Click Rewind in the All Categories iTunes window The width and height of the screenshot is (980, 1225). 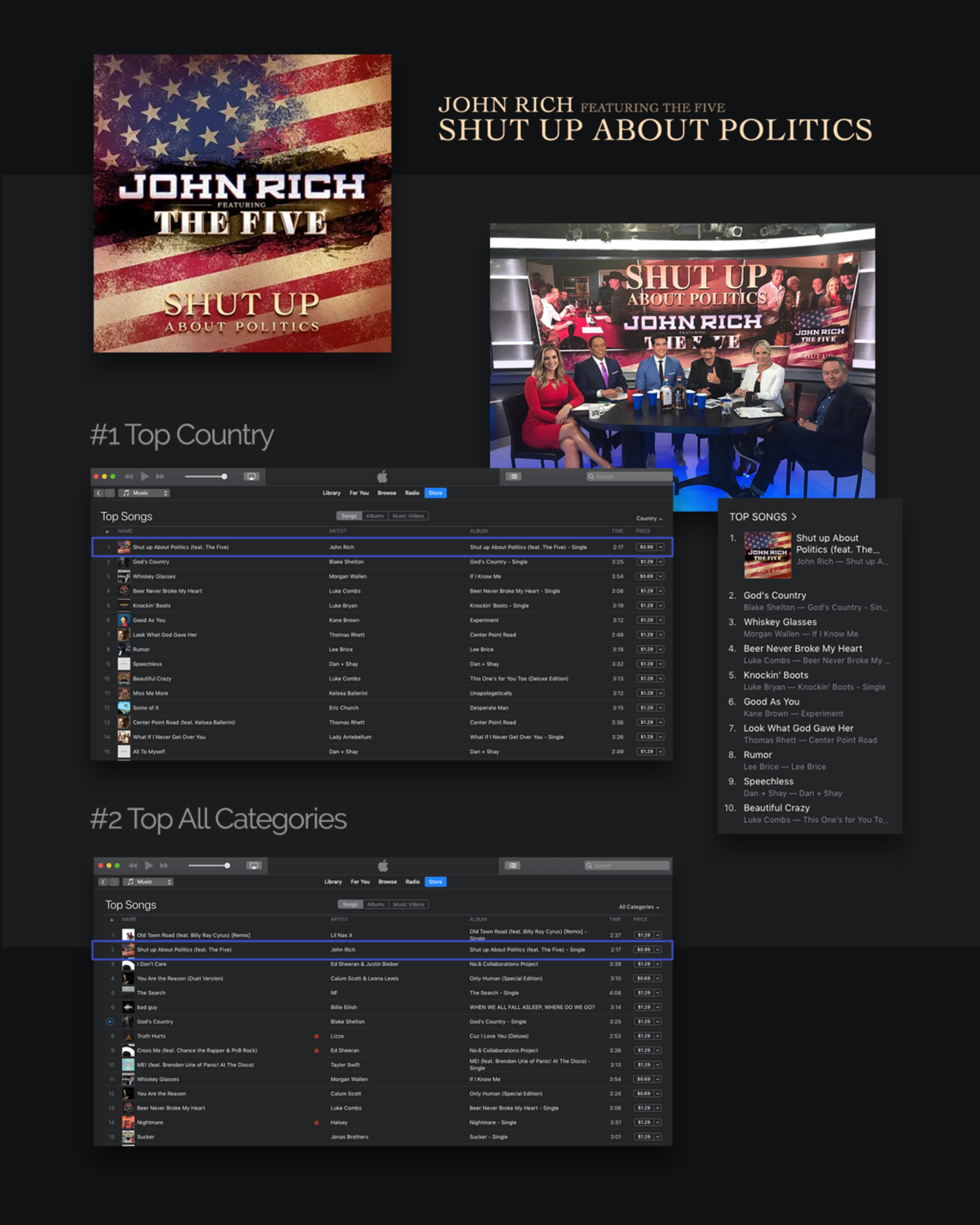pos(133,865)
